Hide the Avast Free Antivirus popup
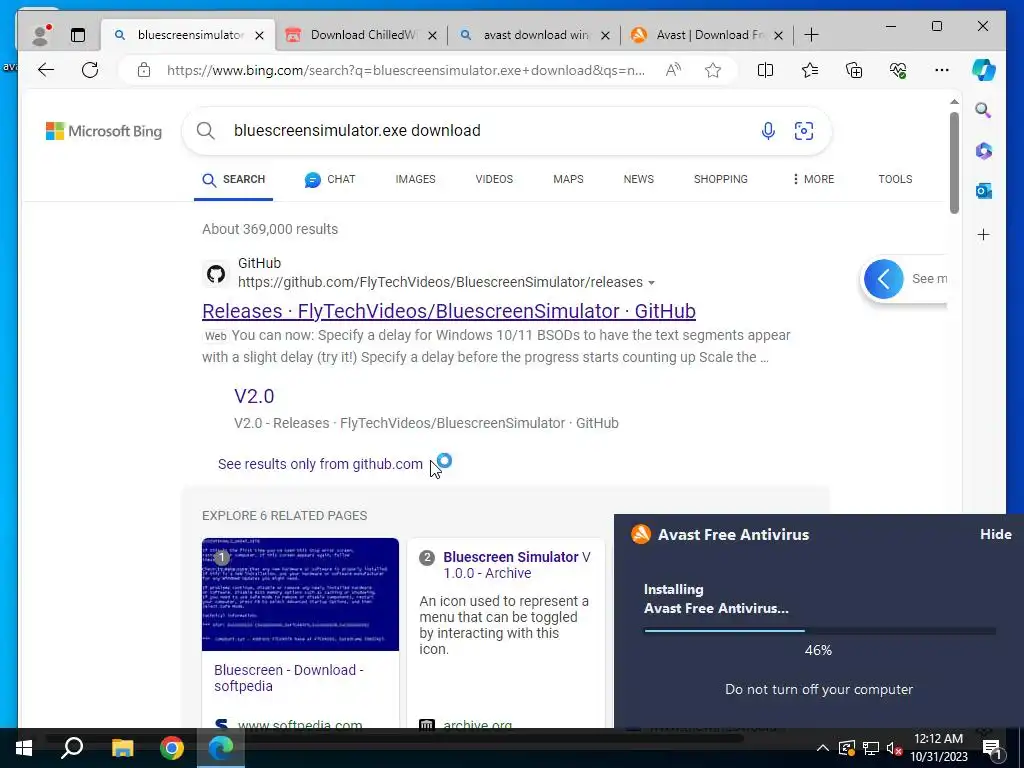Screen dimensions: 1024x768 [x=995, y=534]
